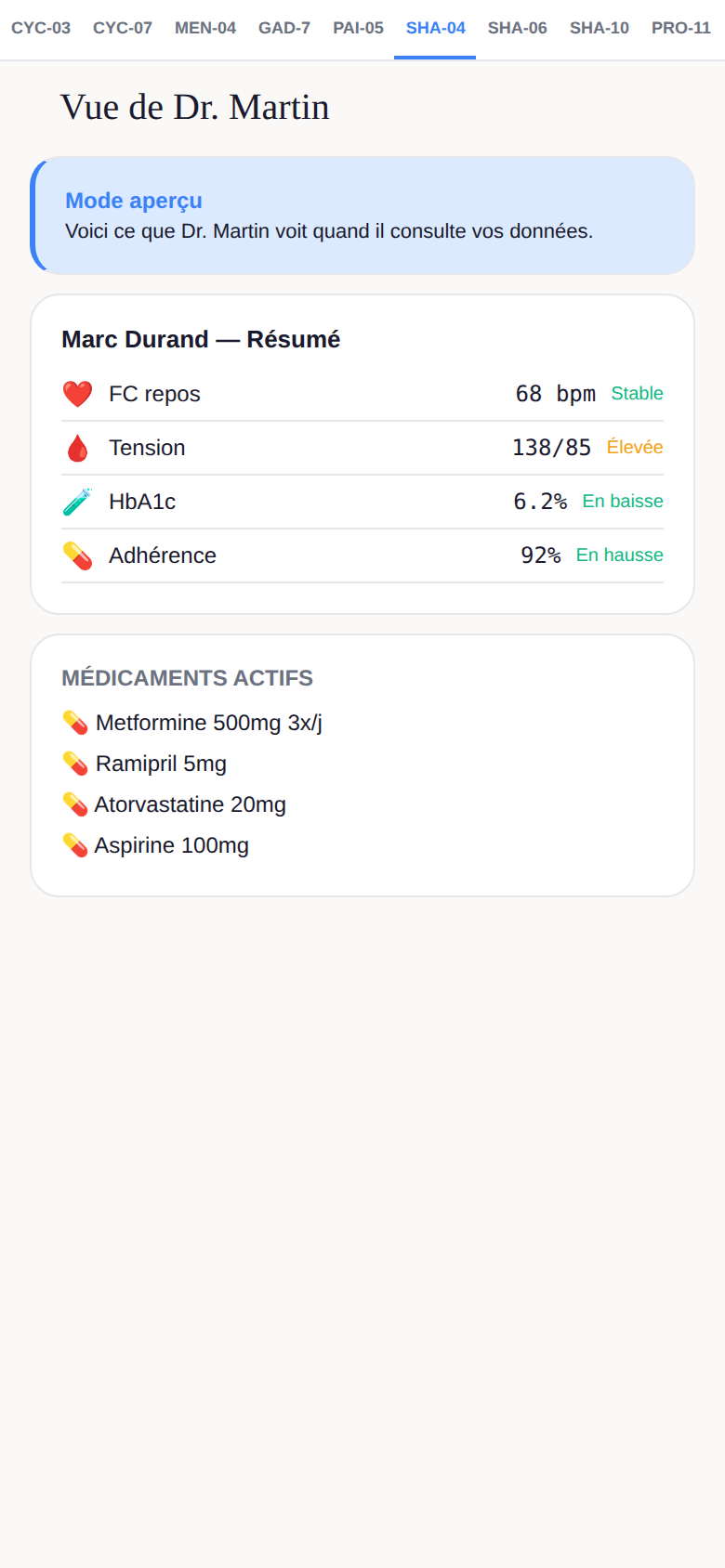Click the pill icon beside Adhérence

[x=77, y=555]
